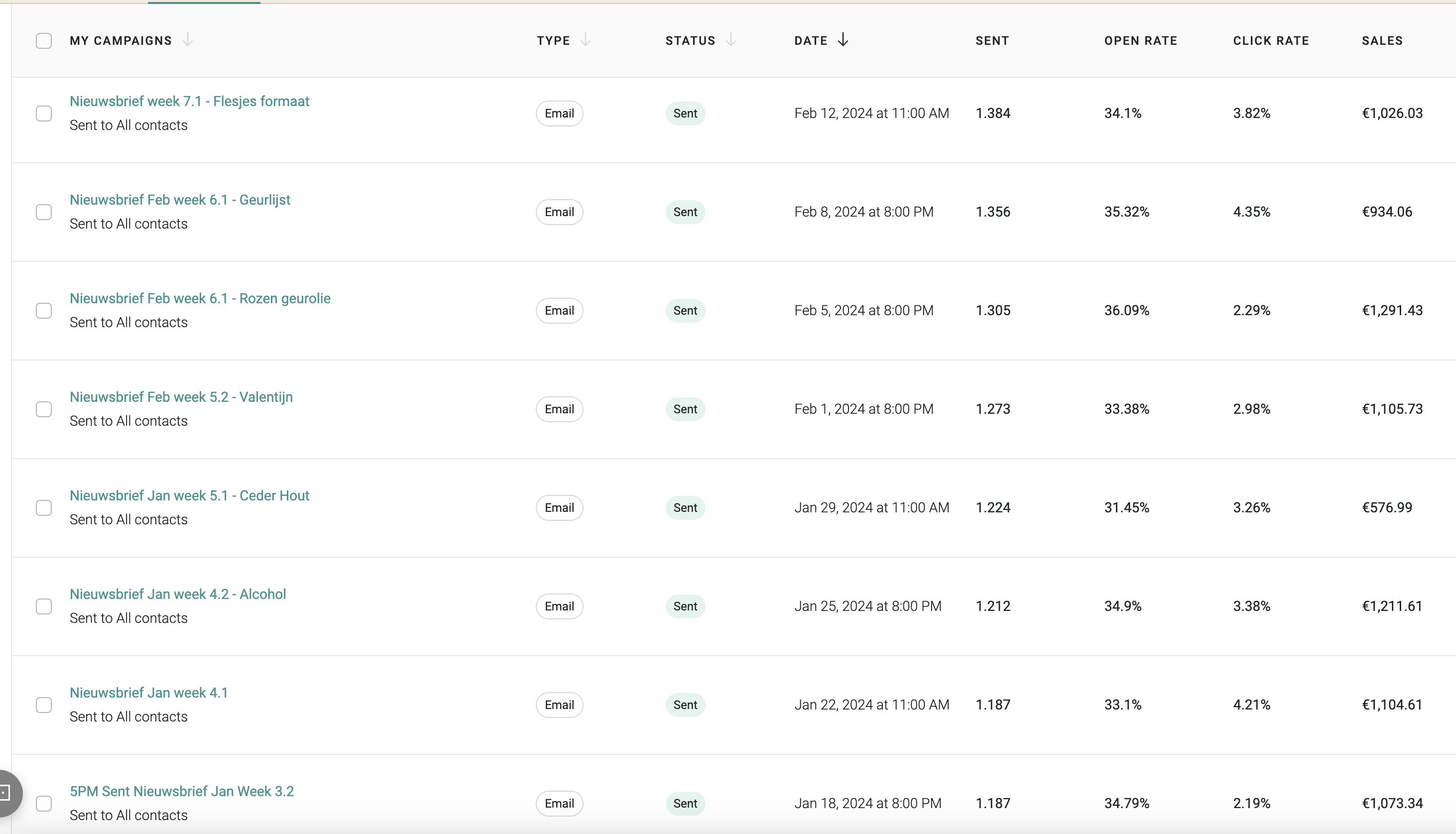The image size is (1456, 834).
Task: Click date Feb 5, 2024 at 8:00 PM
Action: click(864, 311)
